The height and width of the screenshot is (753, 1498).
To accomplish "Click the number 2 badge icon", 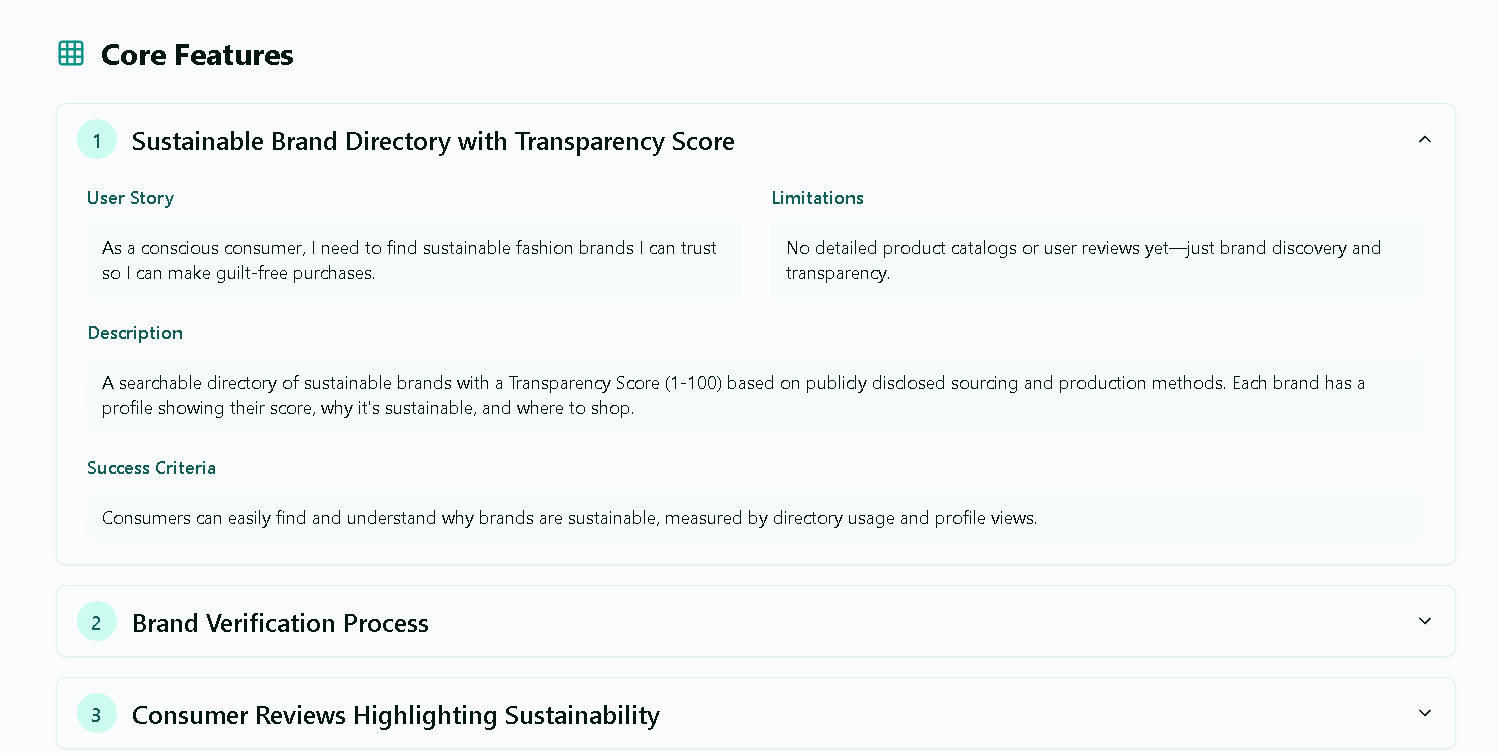I will click(97, 623).
